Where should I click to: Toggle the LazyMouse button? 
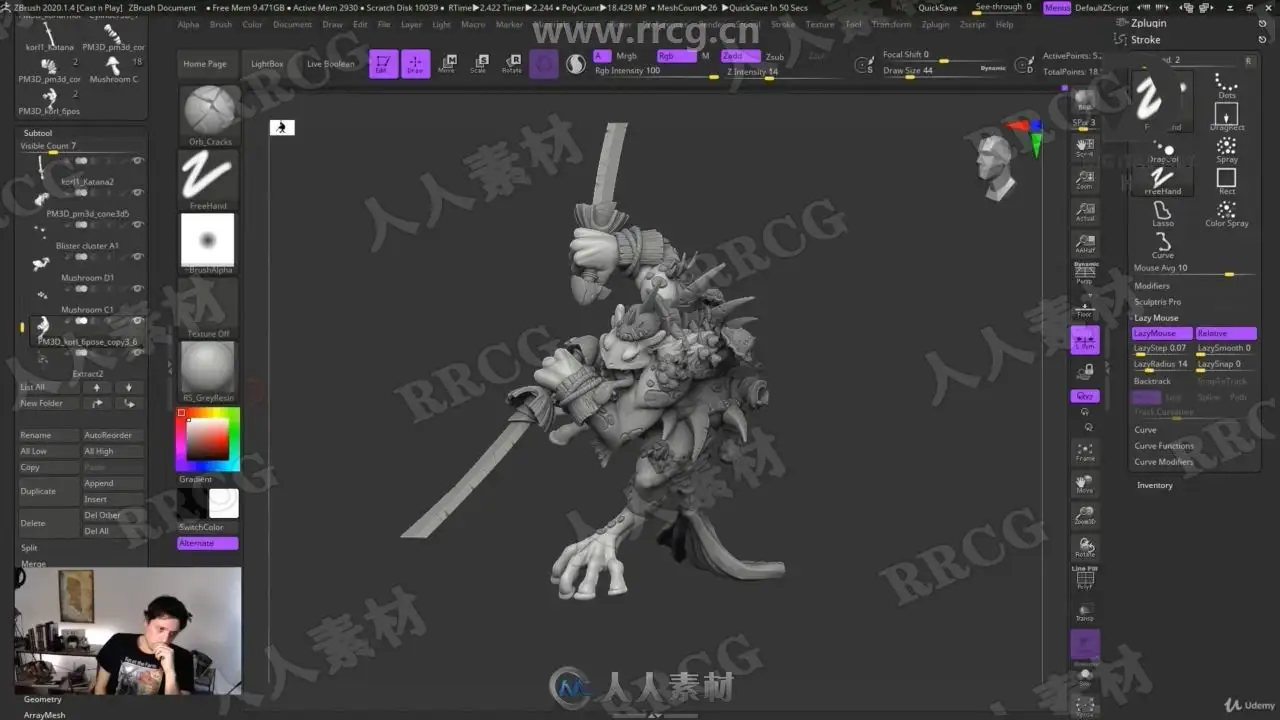1162,333
